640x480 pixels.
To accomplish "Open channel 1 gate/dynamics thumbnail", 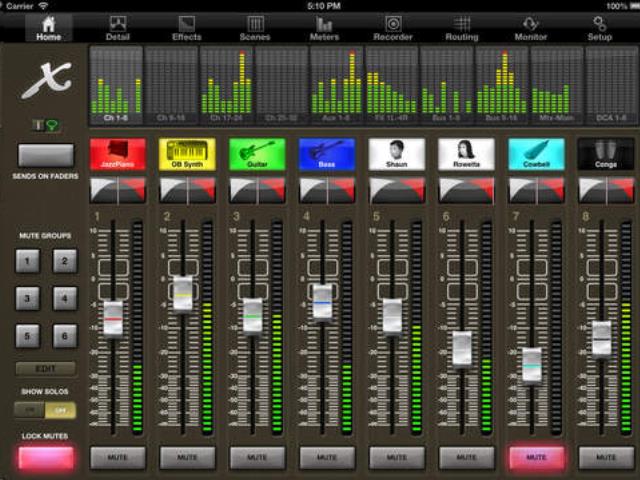I will [x=118, y=190].
